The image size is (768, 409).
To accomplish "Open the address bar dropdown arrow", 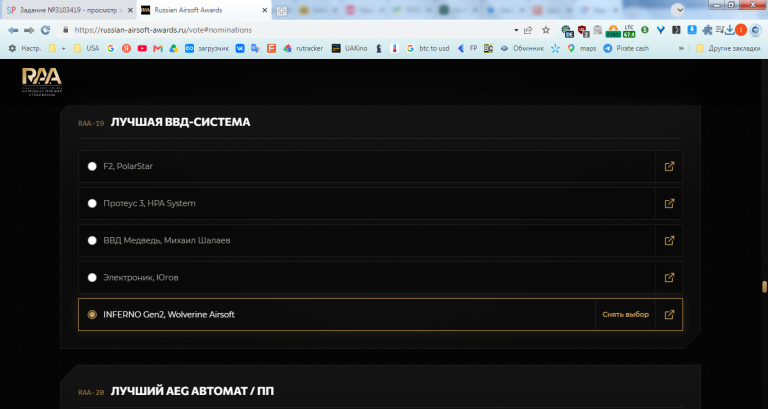I will (516, 30).
